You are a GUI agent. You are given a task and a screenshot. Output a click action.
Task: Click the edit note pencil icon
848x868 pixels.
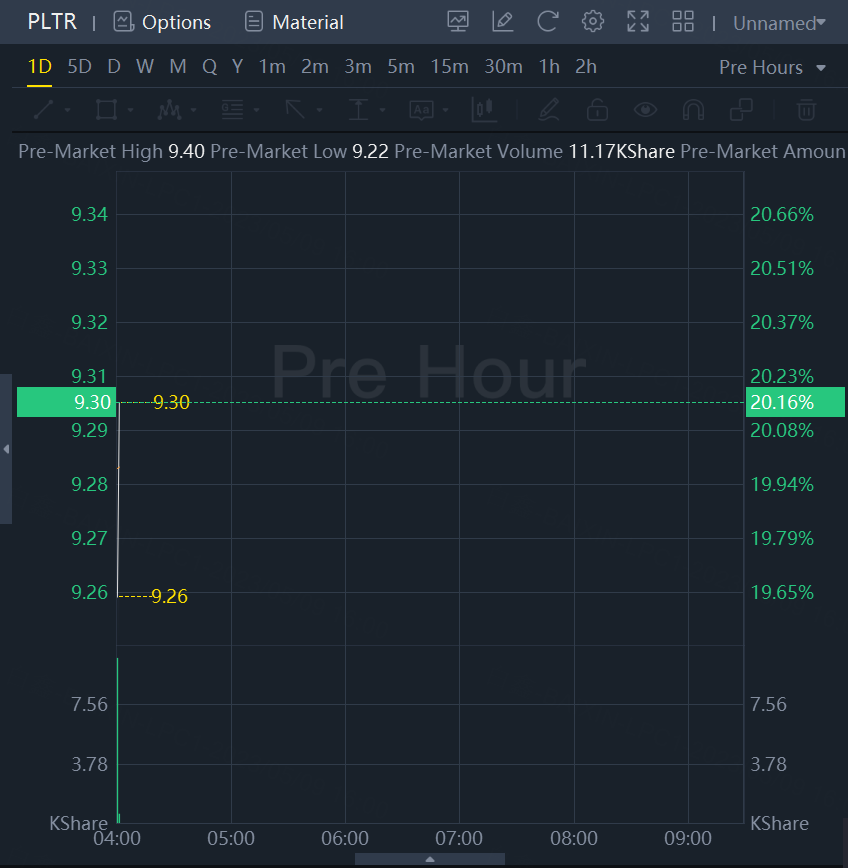pos(503,22)
